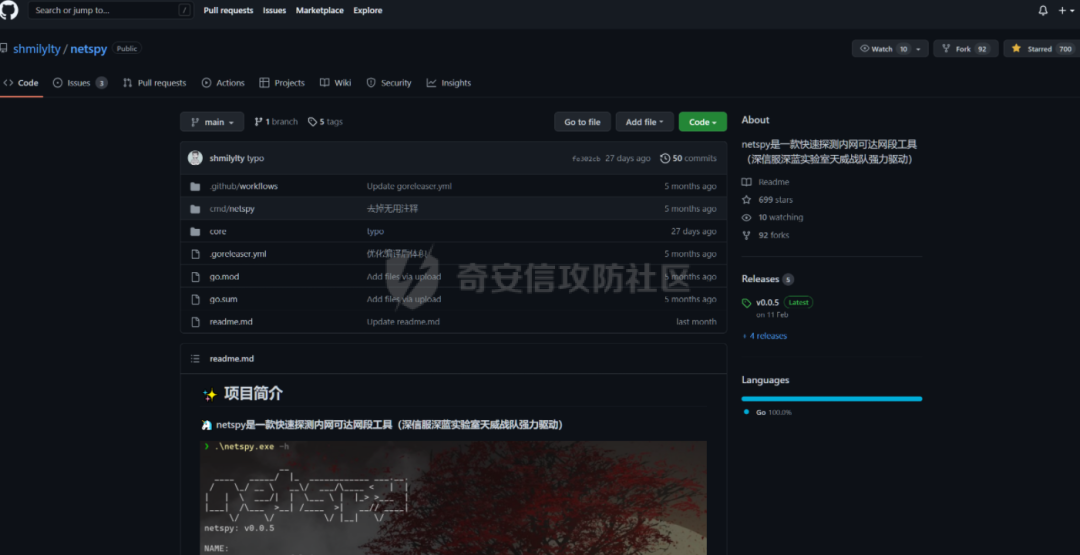Image resolution: width=1080 pixels, height=555 pixels.
Task: Click the file icon beside go.sum
Action: (195, 300)
